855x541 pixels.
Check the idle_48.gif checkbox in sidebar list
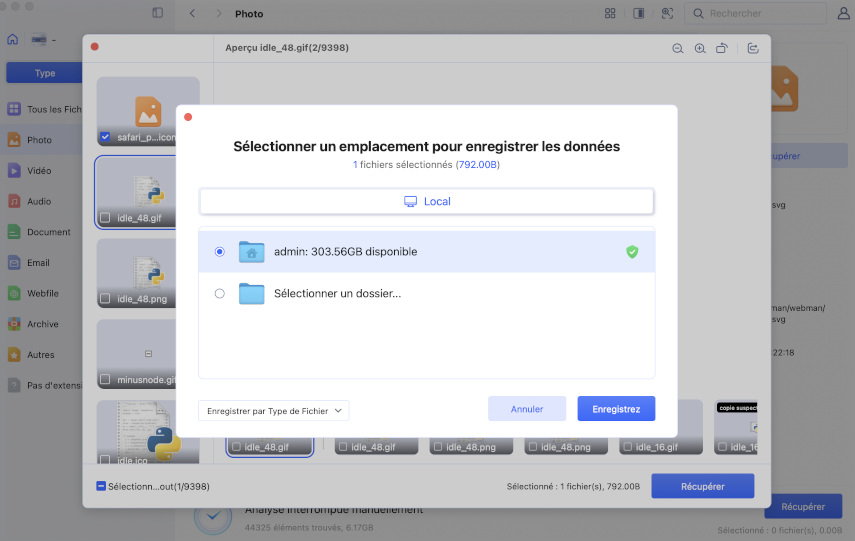105,218
